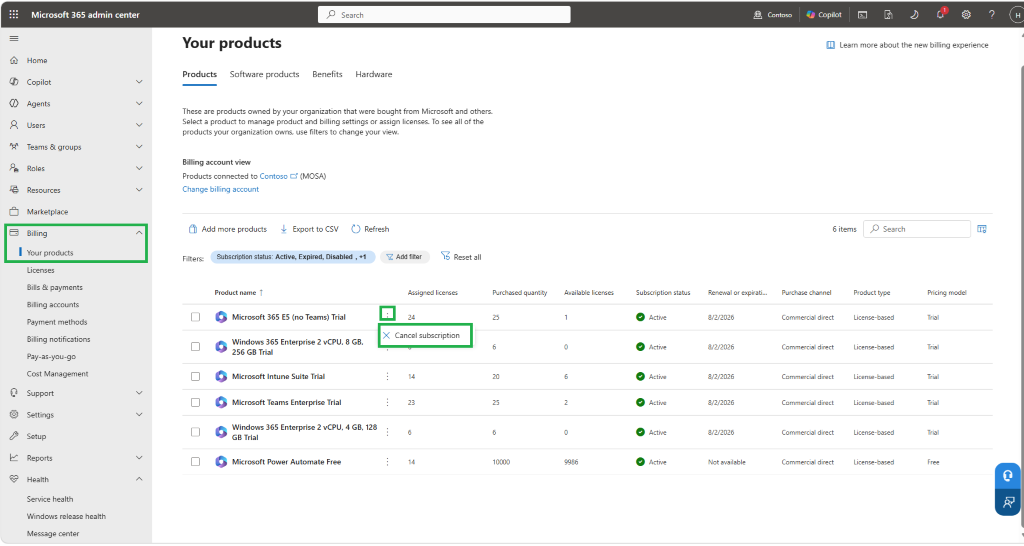Click the Contoso organization in the header
Viewport: 1024px width, 546px height.
[773, 14]
